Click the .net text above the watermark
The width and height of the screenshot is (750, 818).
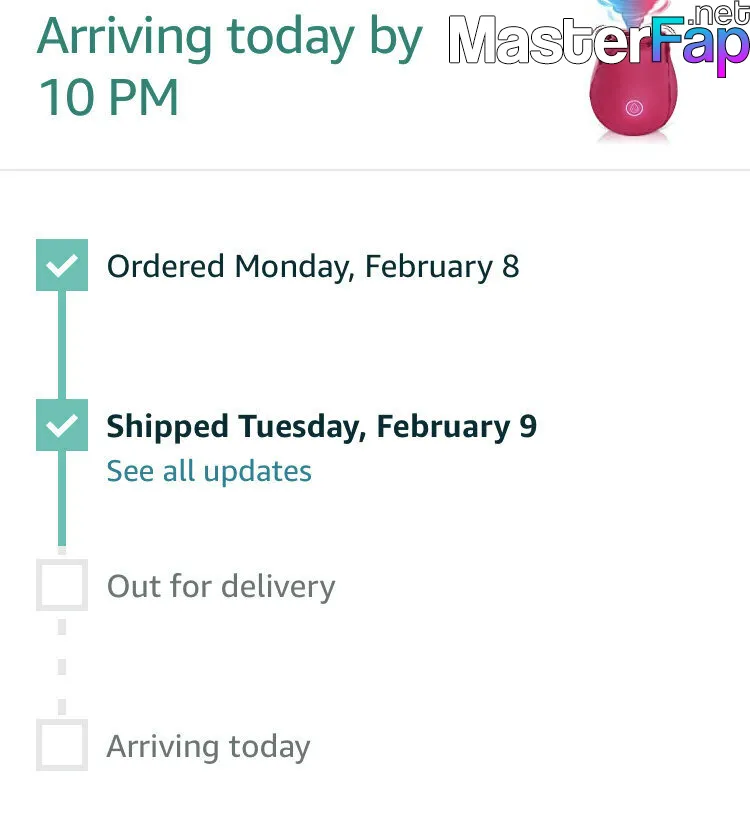[720, 14]
